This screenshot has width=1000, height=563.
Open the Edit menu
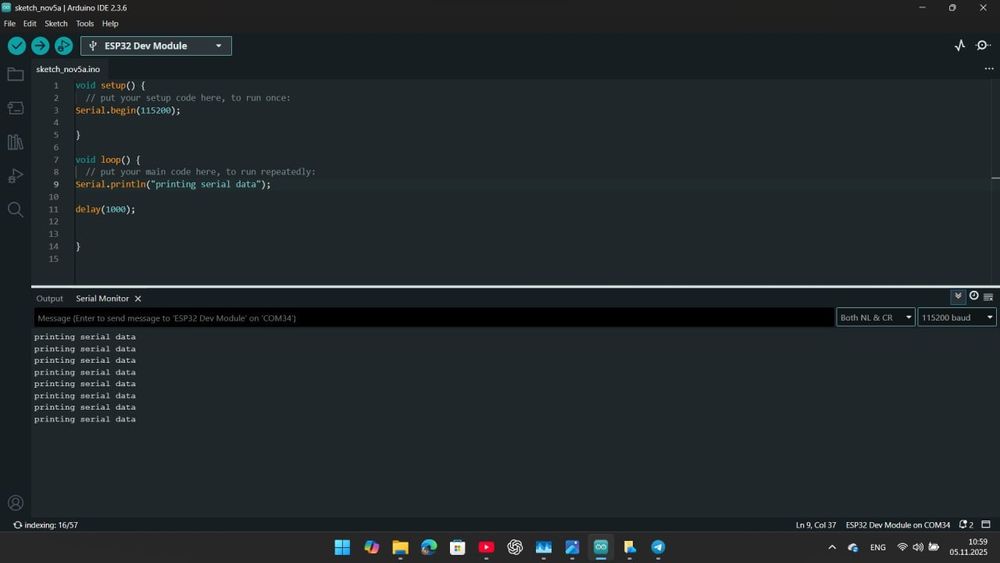pyautogui.click(x=30, y=24)
